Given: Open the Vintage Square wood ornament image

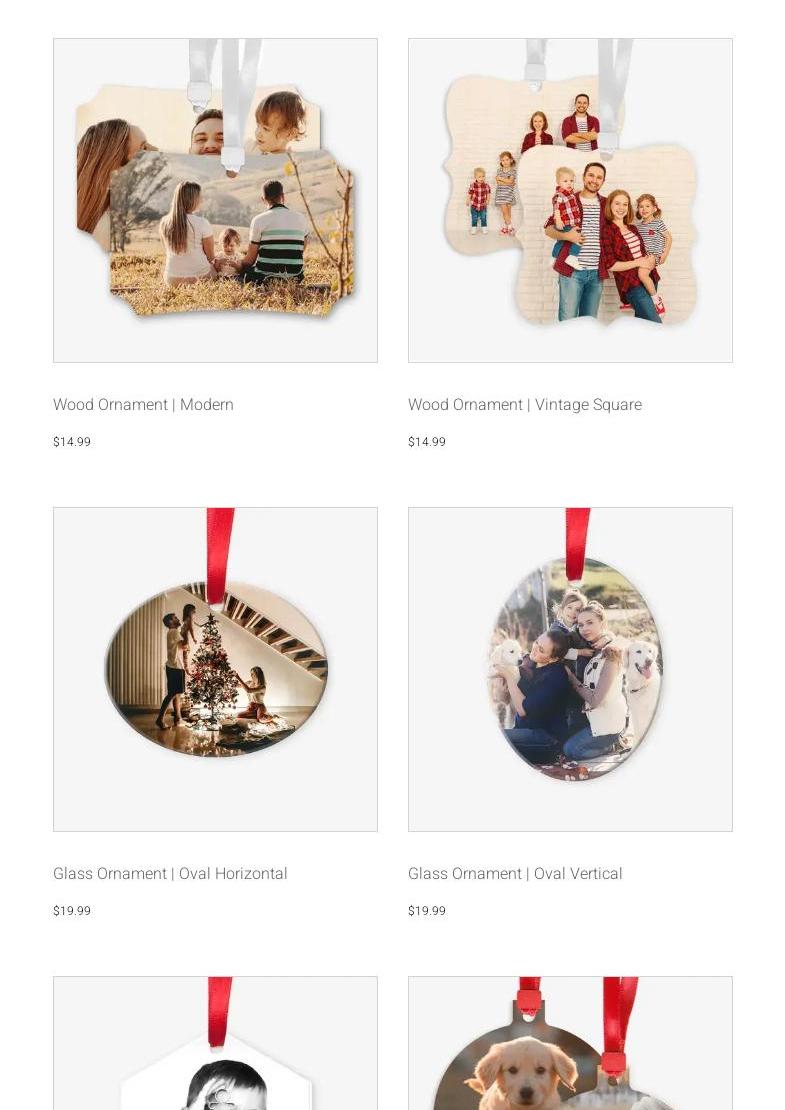Looking at the screenshot, I should [x=570, y=200].
